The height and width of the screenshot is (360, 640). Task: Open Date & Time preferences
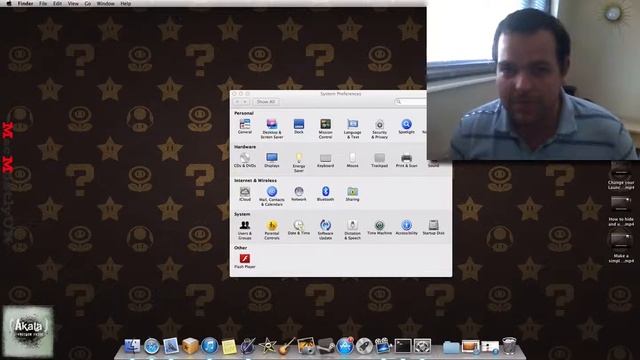299,227
